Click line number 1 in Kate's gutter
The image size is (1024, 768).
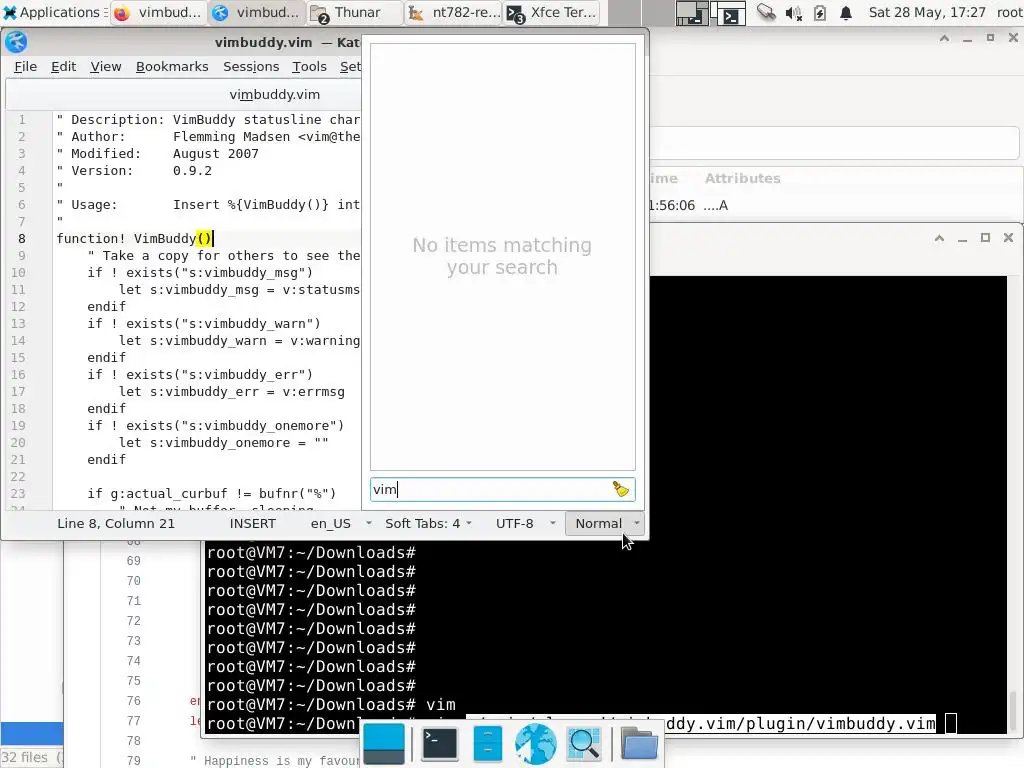point(22,120)
